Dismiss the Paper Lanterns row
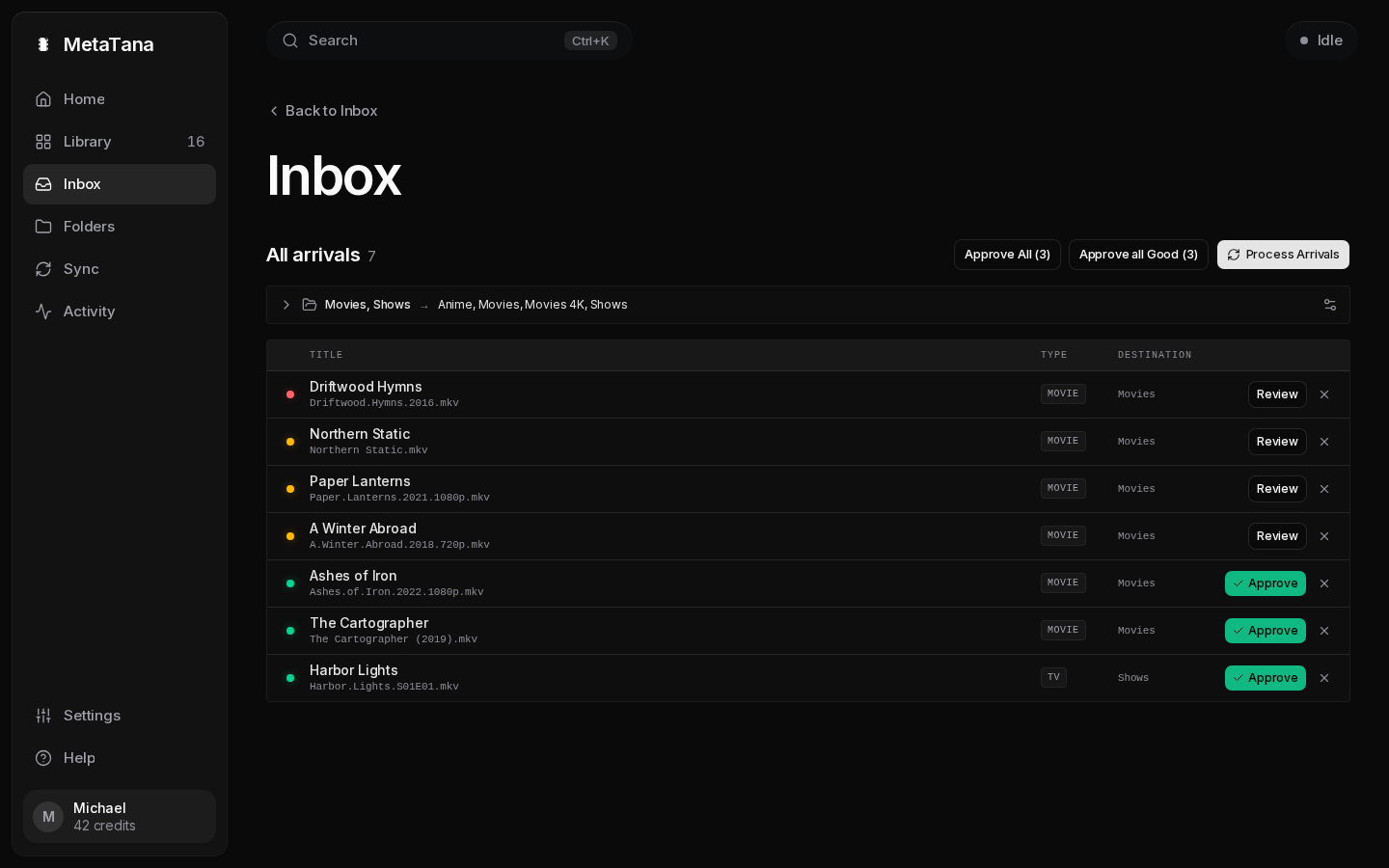The height and width of the screenshot is (868, 1389). point(1324,489)
